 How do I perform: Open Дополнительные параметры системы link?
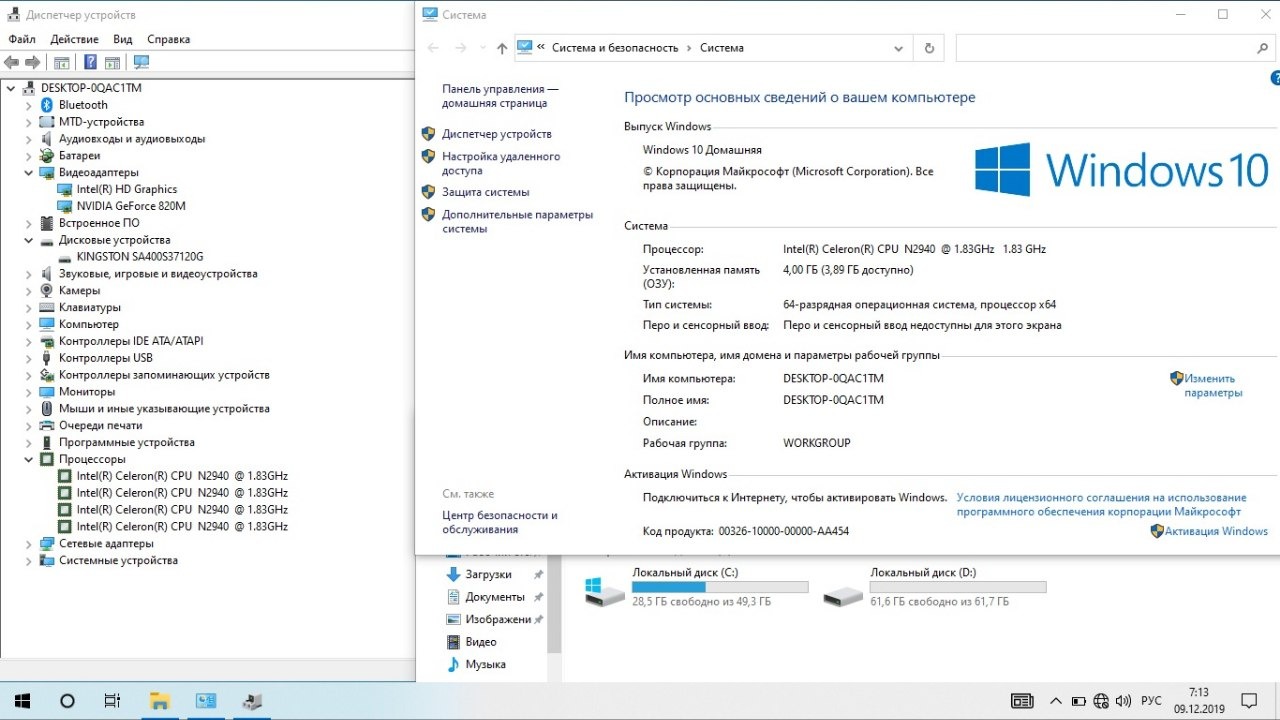tap(517, 221)
